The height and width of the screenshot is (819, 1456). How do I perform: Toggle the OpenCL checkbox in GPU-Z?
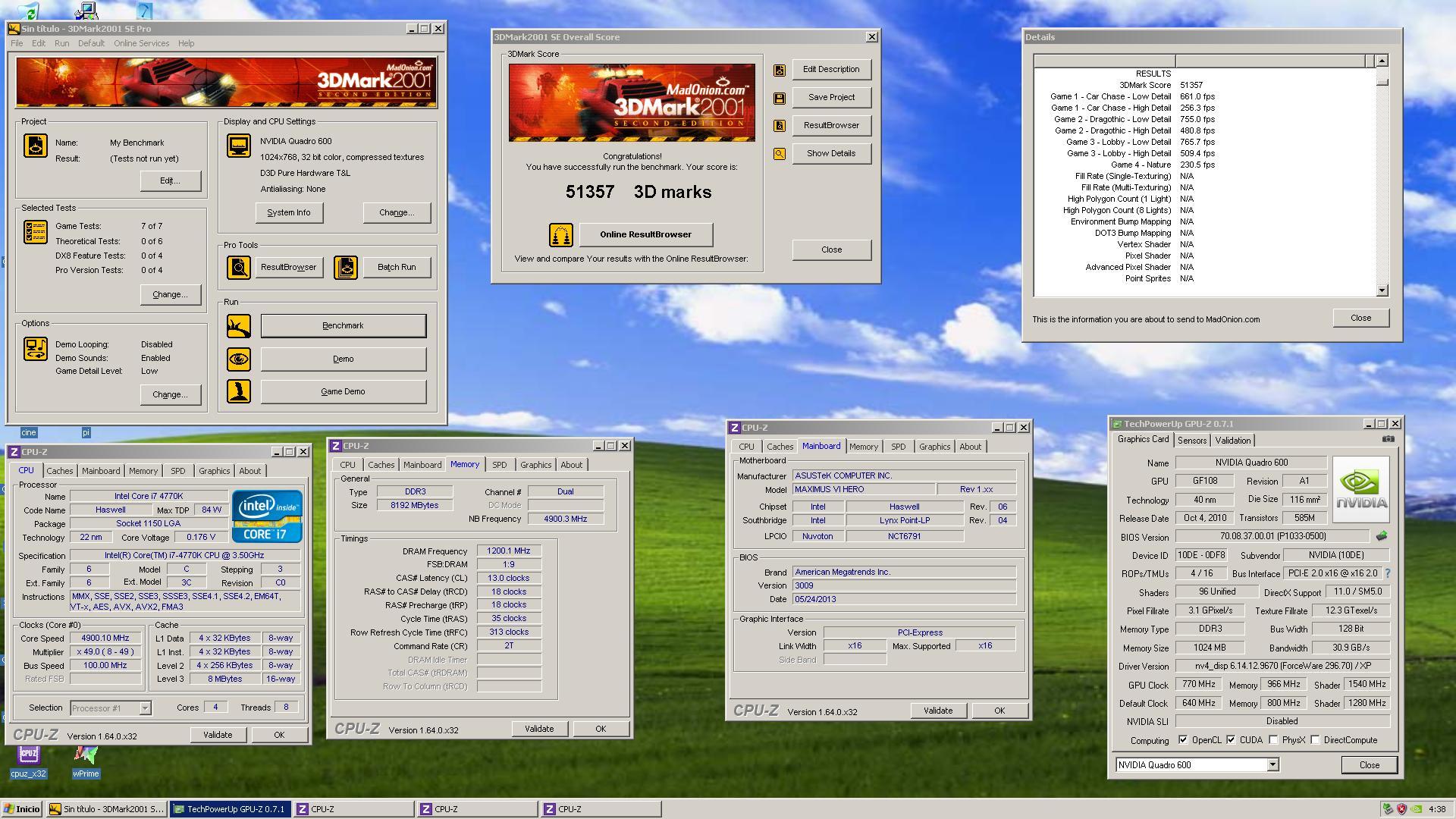pyautogui.click(x=1183, y=740)
